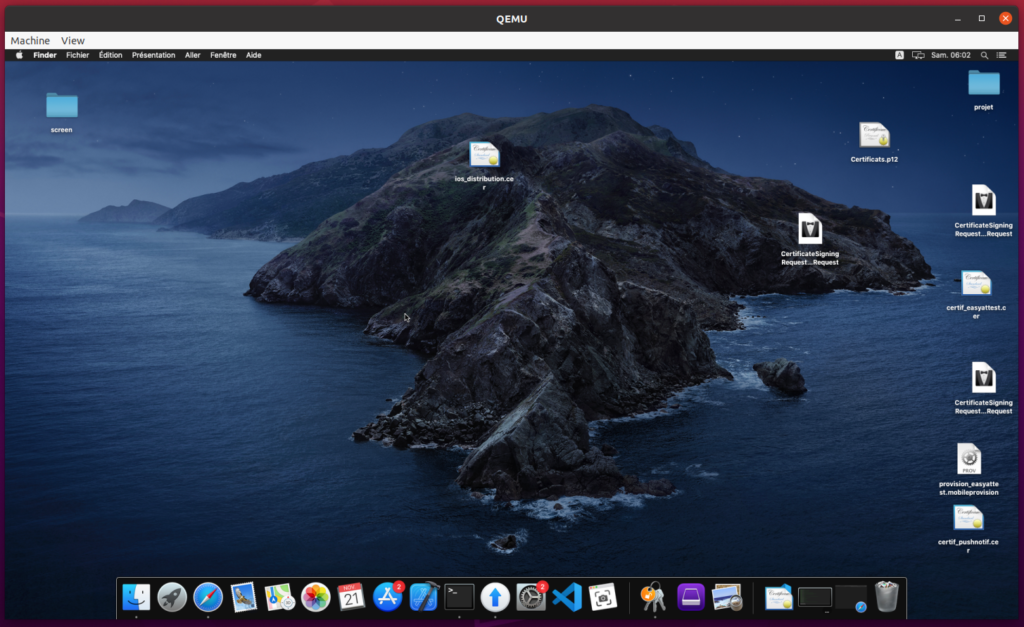Open Xcode from the dock
The height and width of the screenshot is (627, 1024).
click(x=425, y=597)
